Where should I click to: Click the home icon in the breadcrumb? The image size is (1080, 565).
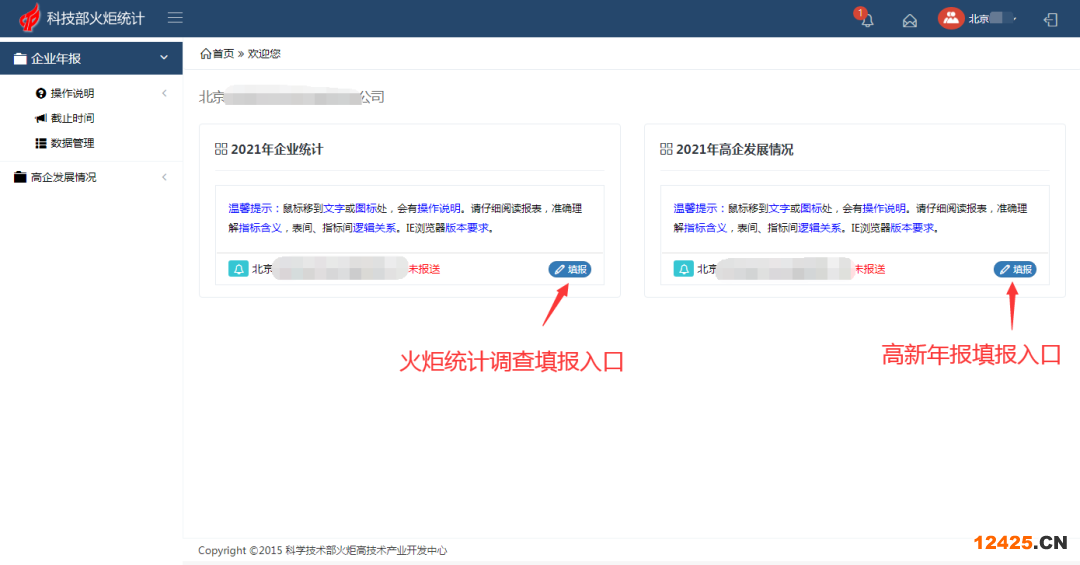pos(206,54)
